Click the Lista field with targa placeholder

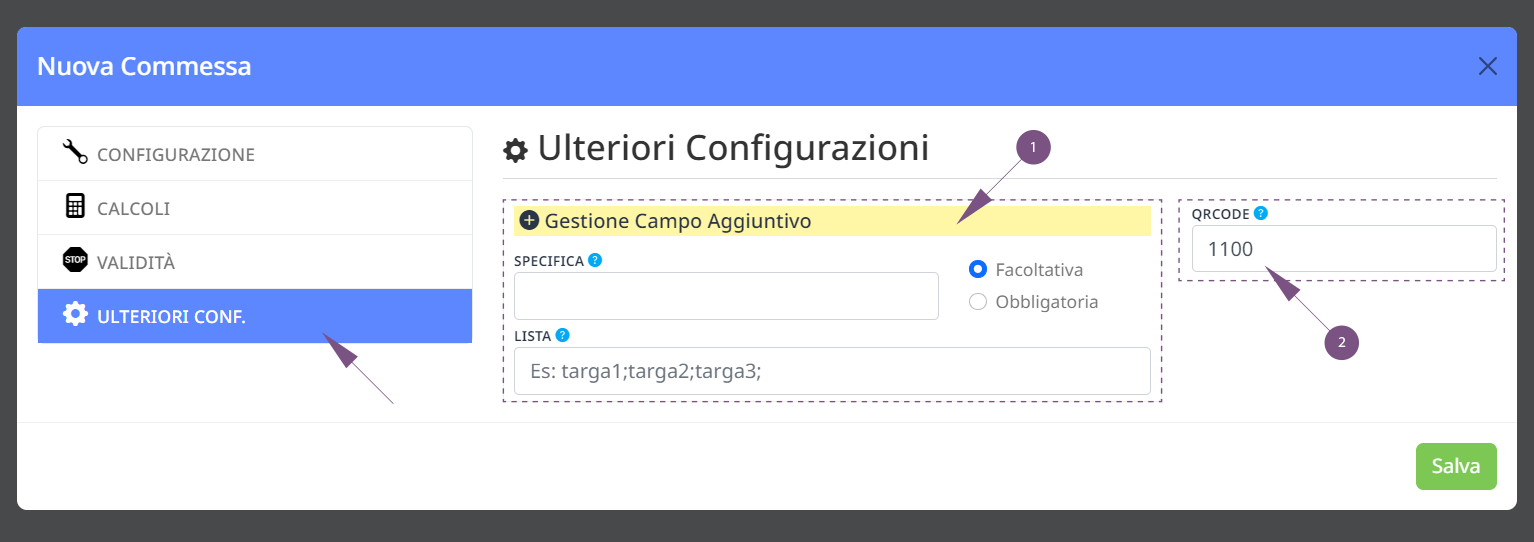[832, 371]
